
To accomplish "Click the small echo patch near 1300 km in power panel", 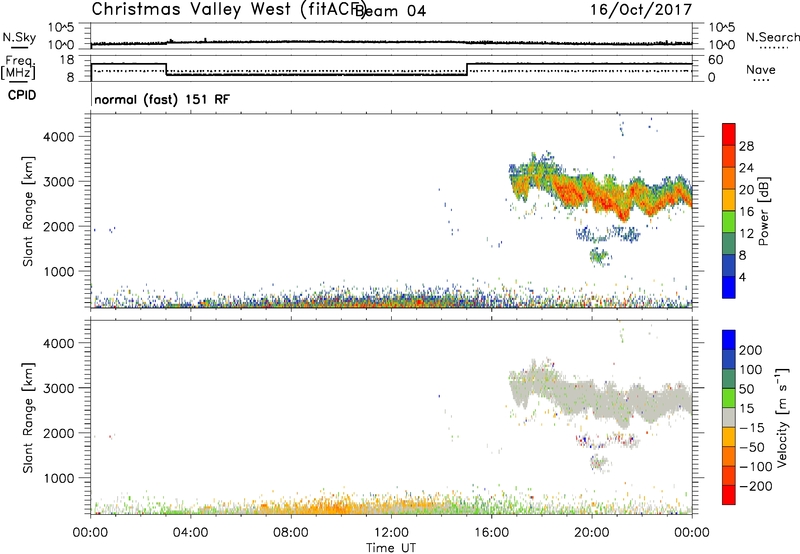I will pos(599,256).
